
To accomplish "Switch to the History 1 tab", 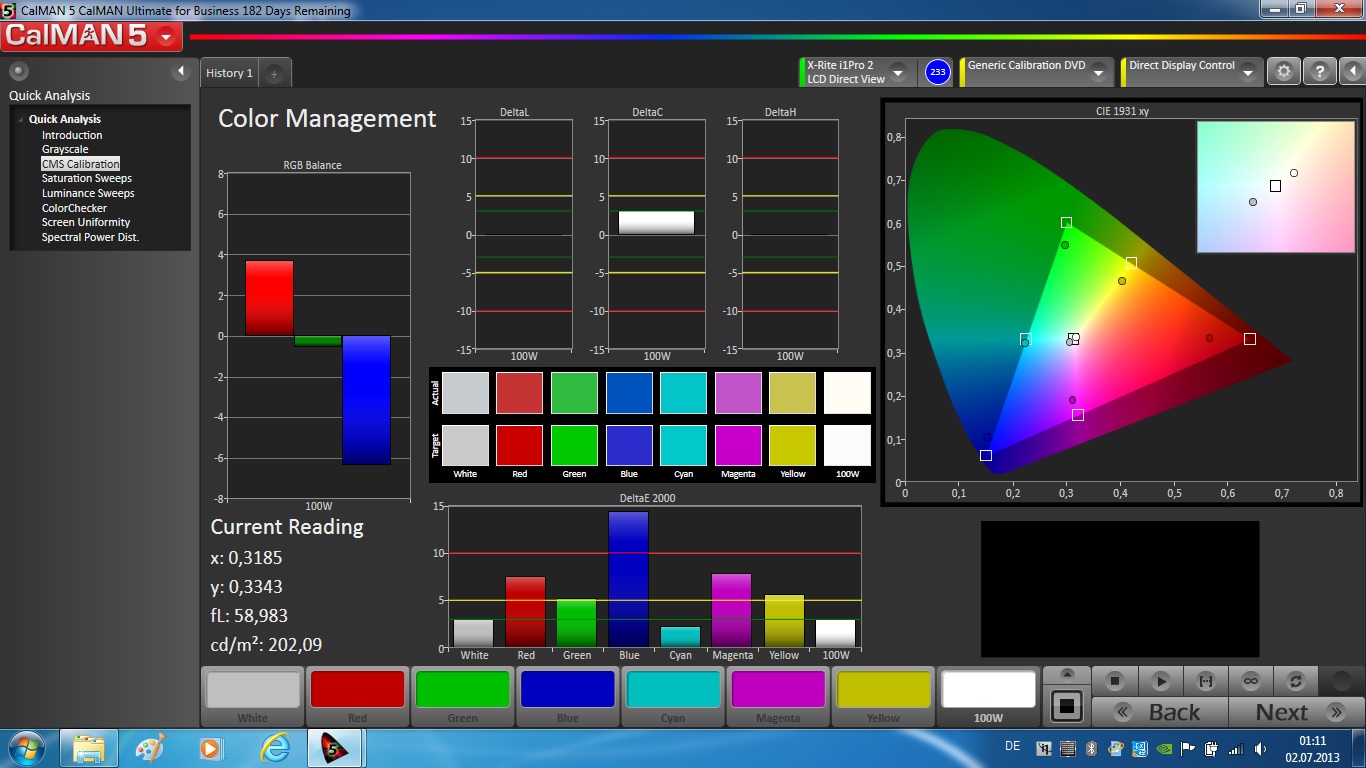I will pos(229,73).
